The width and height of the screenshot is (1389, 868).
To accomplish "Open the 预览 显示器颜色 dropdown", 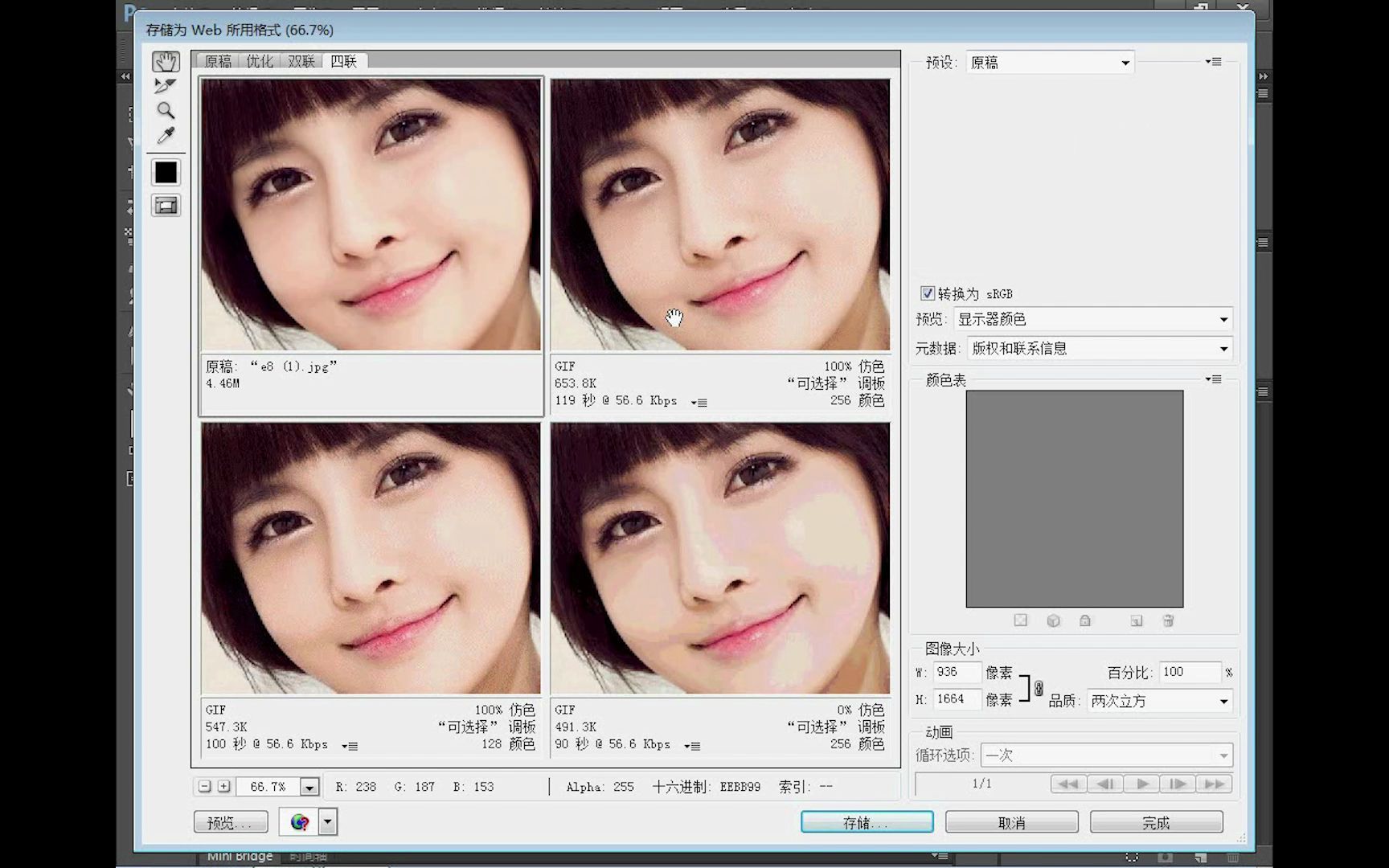I will (1093, 319).
